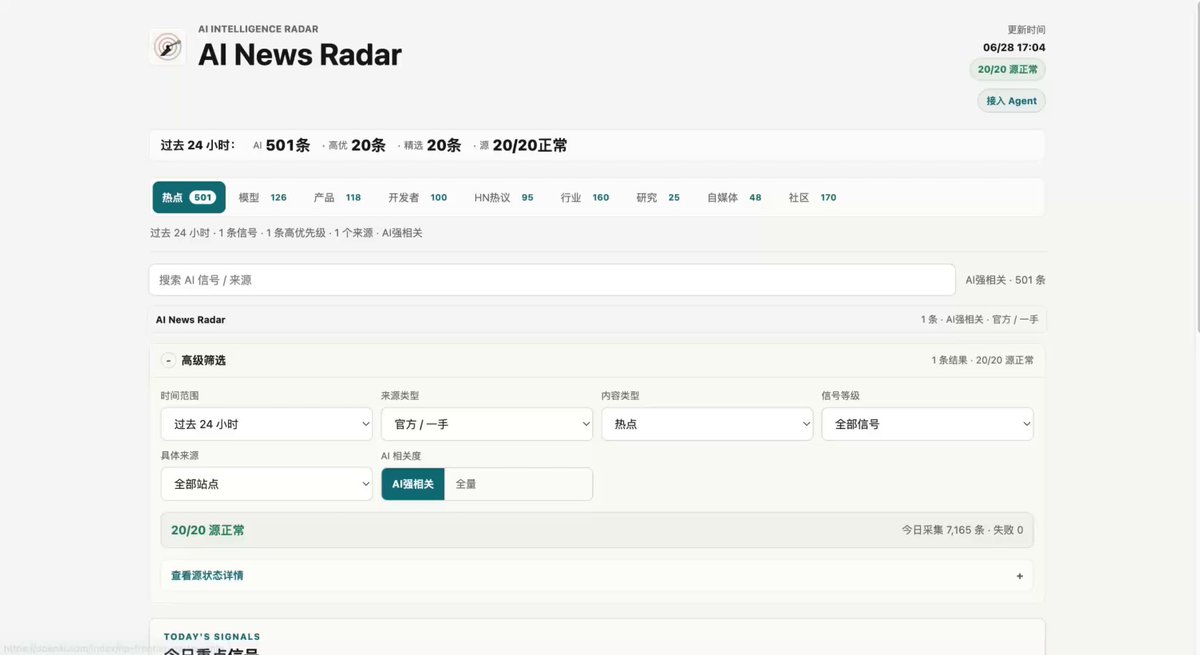Focus the 搜索 AI 信号 / 来源 search field
Screen dimensions: 1200x655
pyautogui.click(x=552, y=280)
